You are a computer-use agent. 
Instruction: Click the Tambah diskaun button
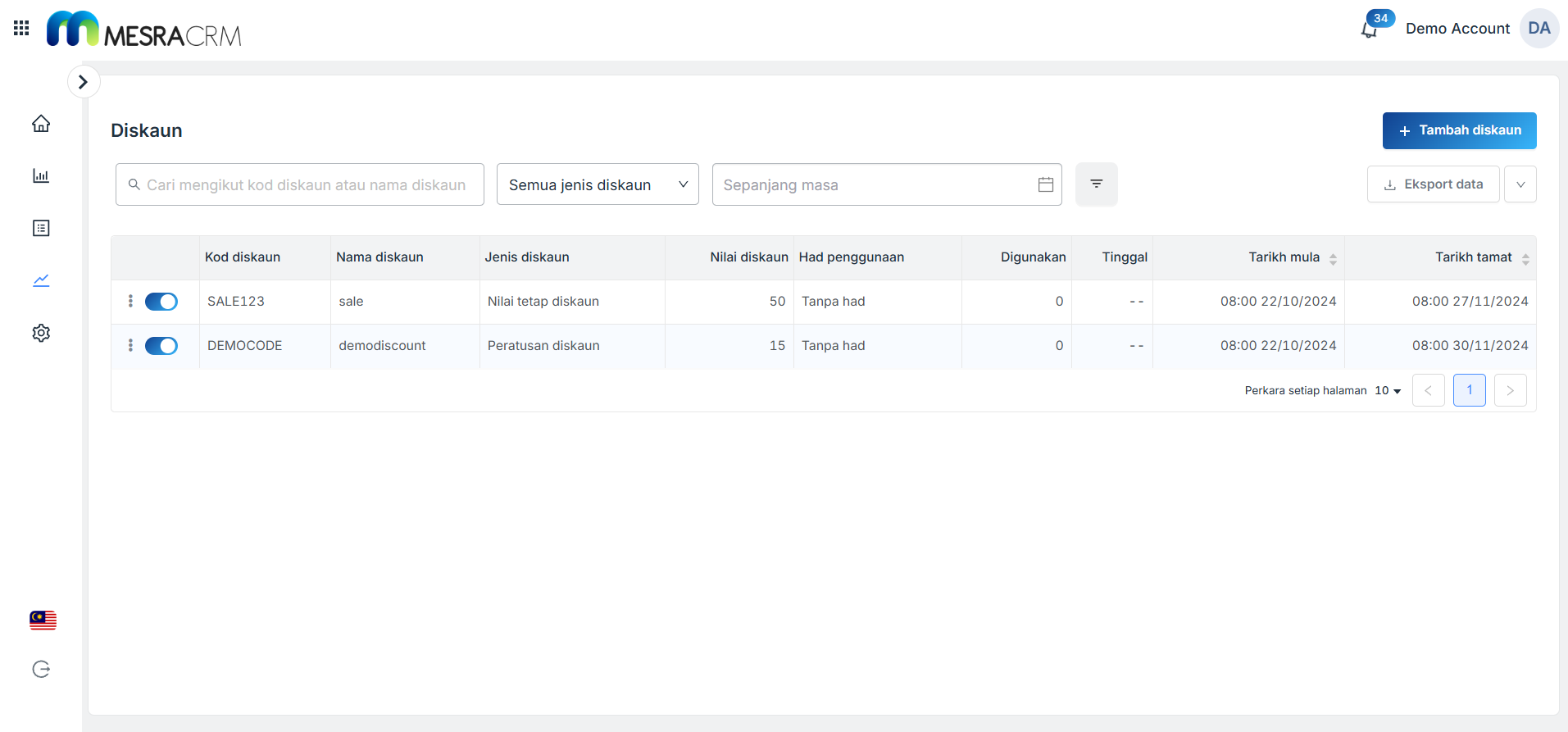(x=1459, y=130)
